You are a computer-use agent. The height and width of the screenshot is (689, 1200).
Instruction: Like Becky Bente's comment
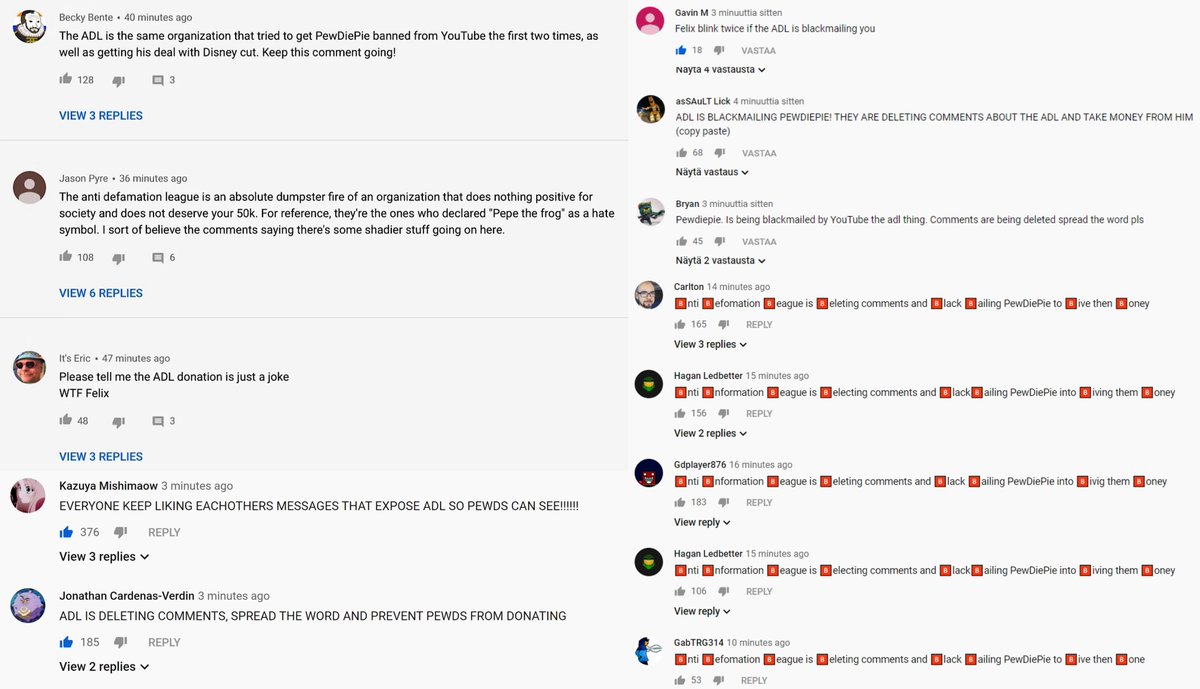(x=66, y=80)
